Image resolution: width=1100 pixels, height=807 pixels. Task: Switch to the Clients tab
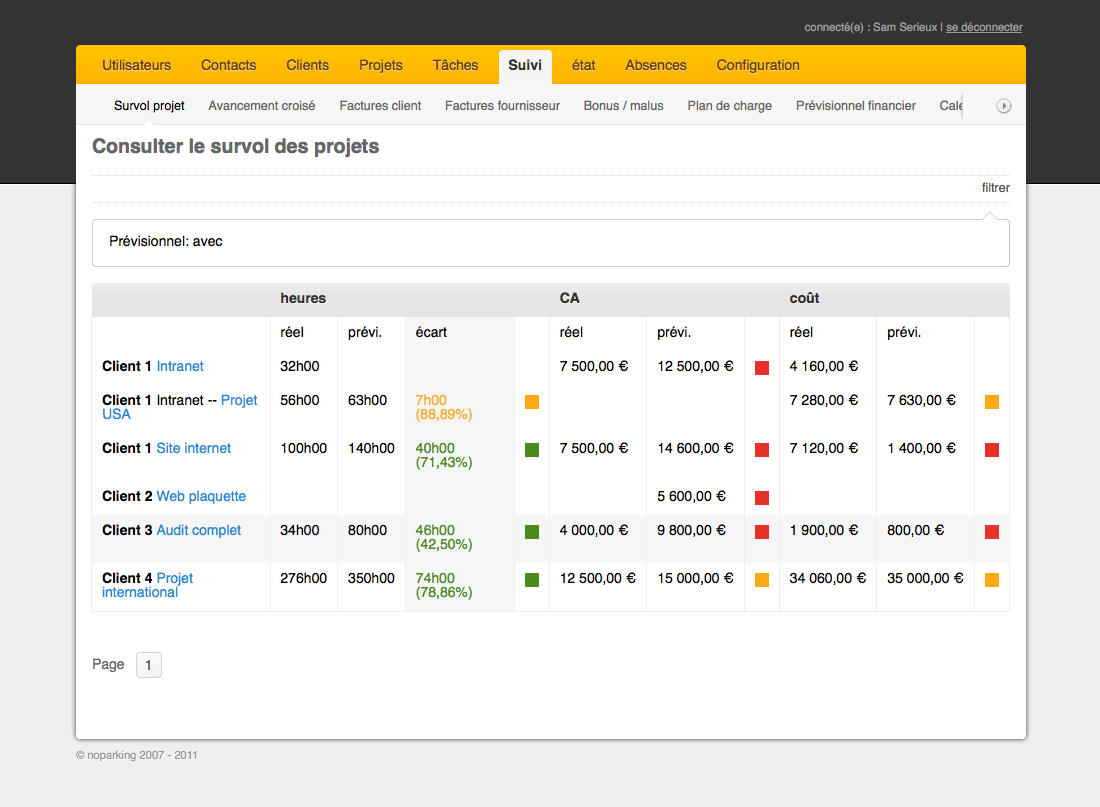[307, 65]
